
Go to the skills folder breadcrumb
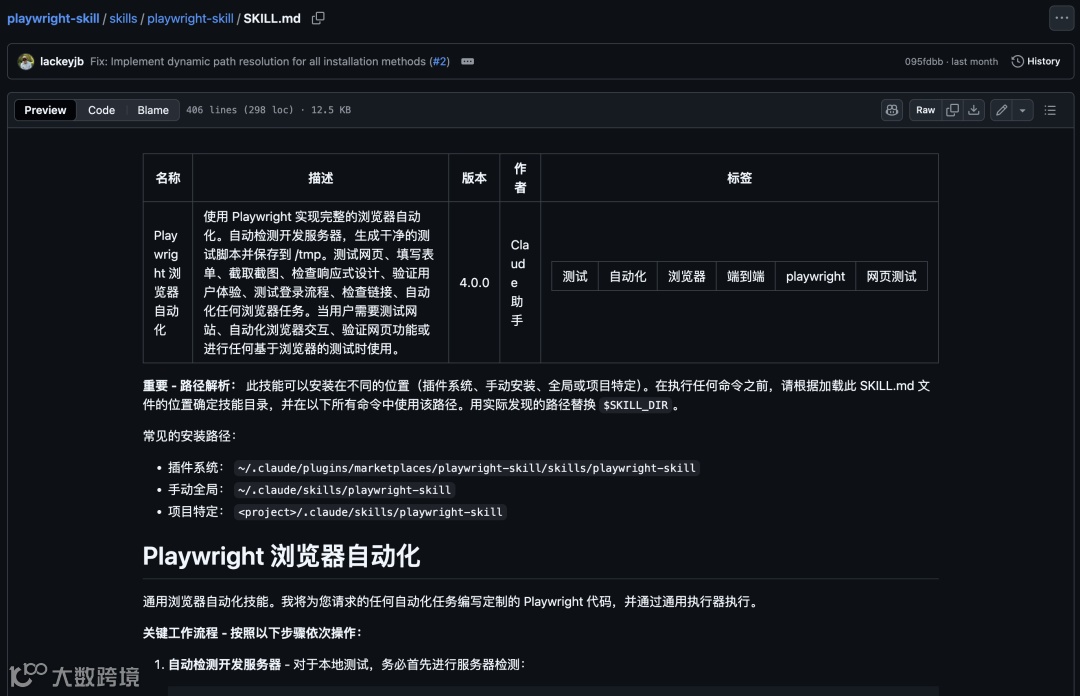point(123,19)
